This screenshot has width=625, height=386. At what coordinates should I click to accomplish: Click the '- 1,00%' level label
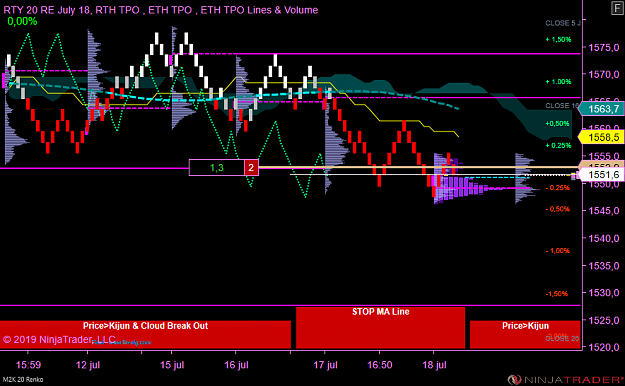(x=558, y=251)
